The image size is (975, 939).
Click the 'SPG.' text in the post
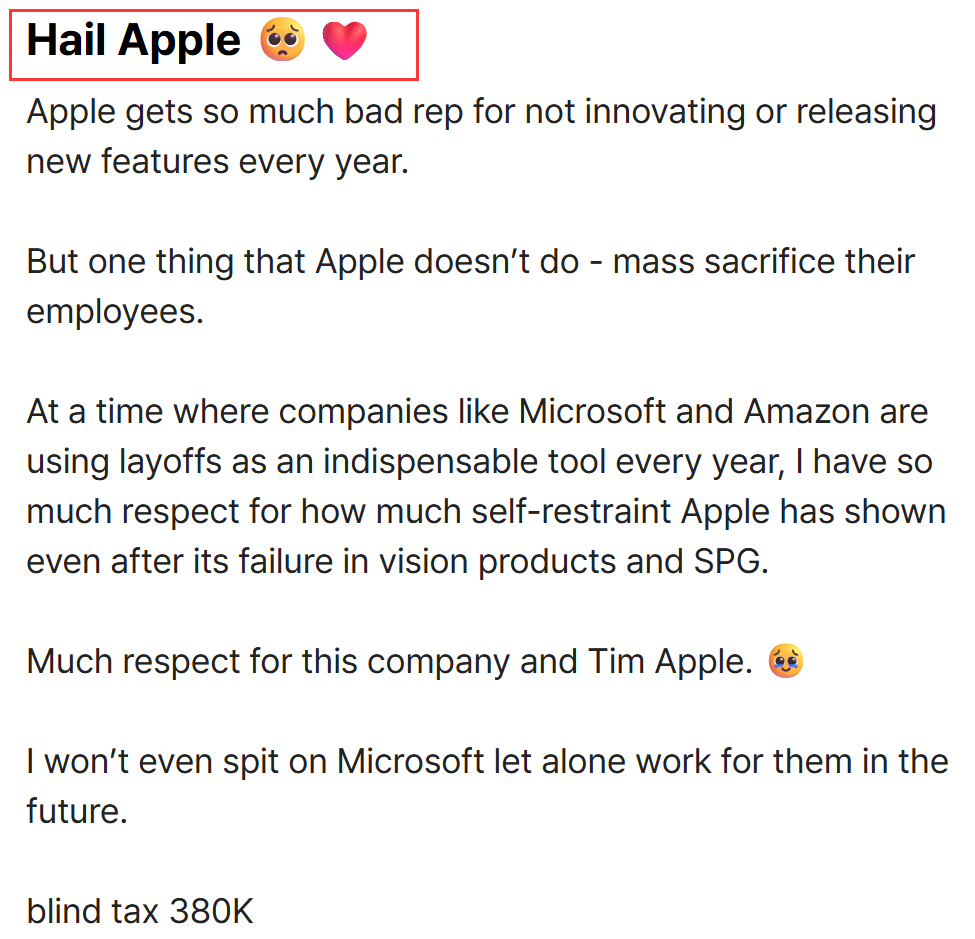pos(731,562)
